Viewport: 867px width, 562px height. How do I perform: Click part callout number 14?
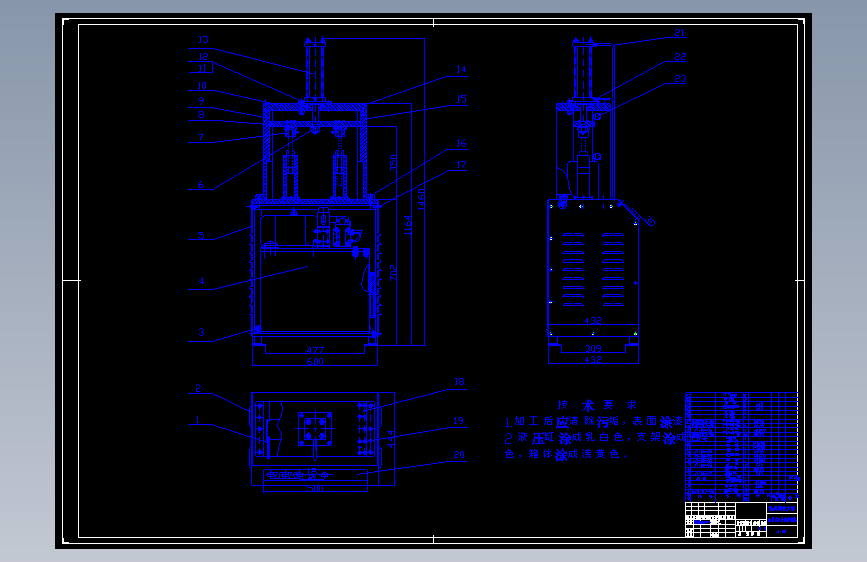[461, 69]
